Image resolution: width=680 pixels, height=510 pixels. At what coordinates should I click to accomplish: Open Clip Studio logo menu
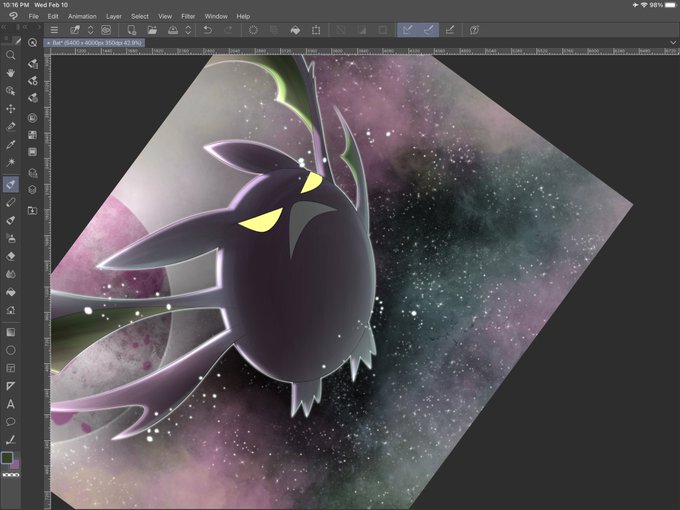coord(13,16)
